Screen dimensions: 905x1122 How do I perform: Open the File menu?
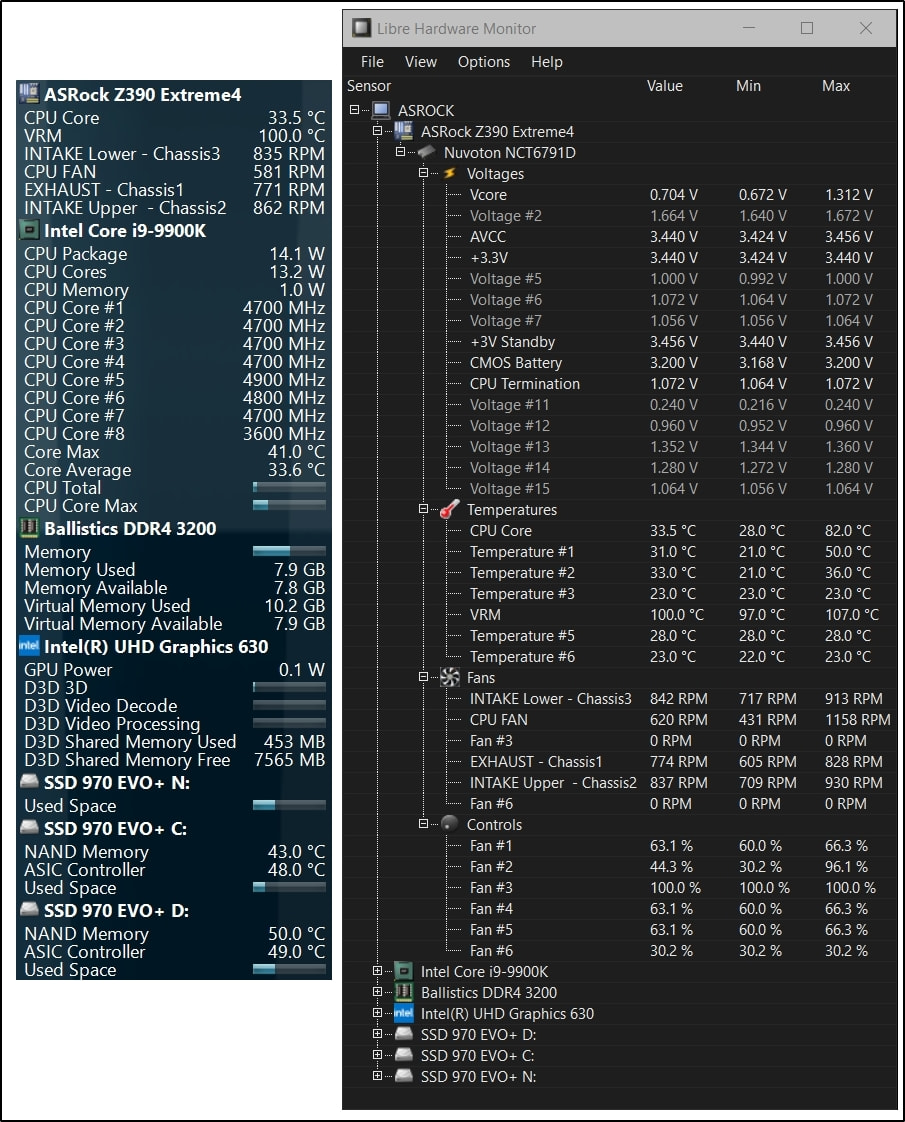[372, 62]
